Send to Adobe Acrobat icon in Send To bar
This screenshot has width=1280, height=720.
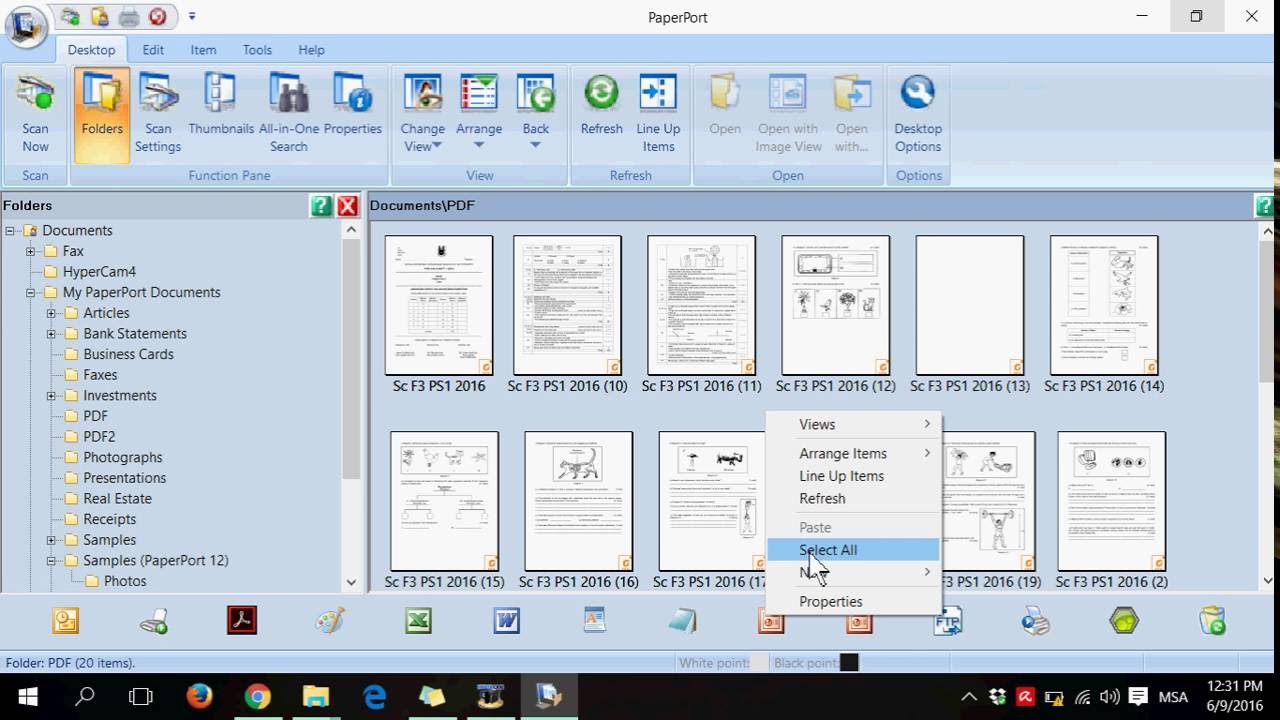[x=242, y=620]
